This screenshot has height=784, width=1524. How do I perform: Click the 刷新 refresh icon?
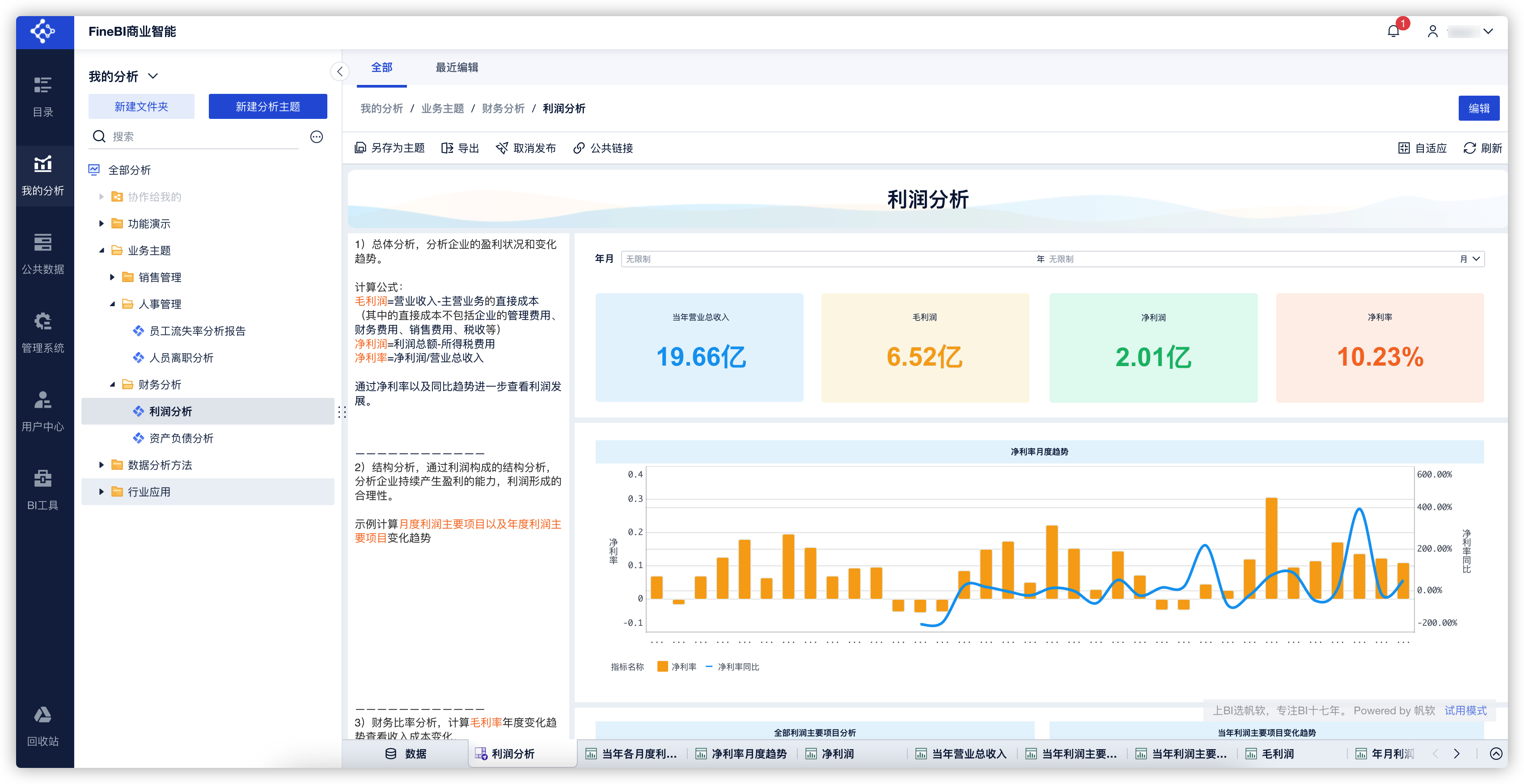click(x=1469, y=148)
